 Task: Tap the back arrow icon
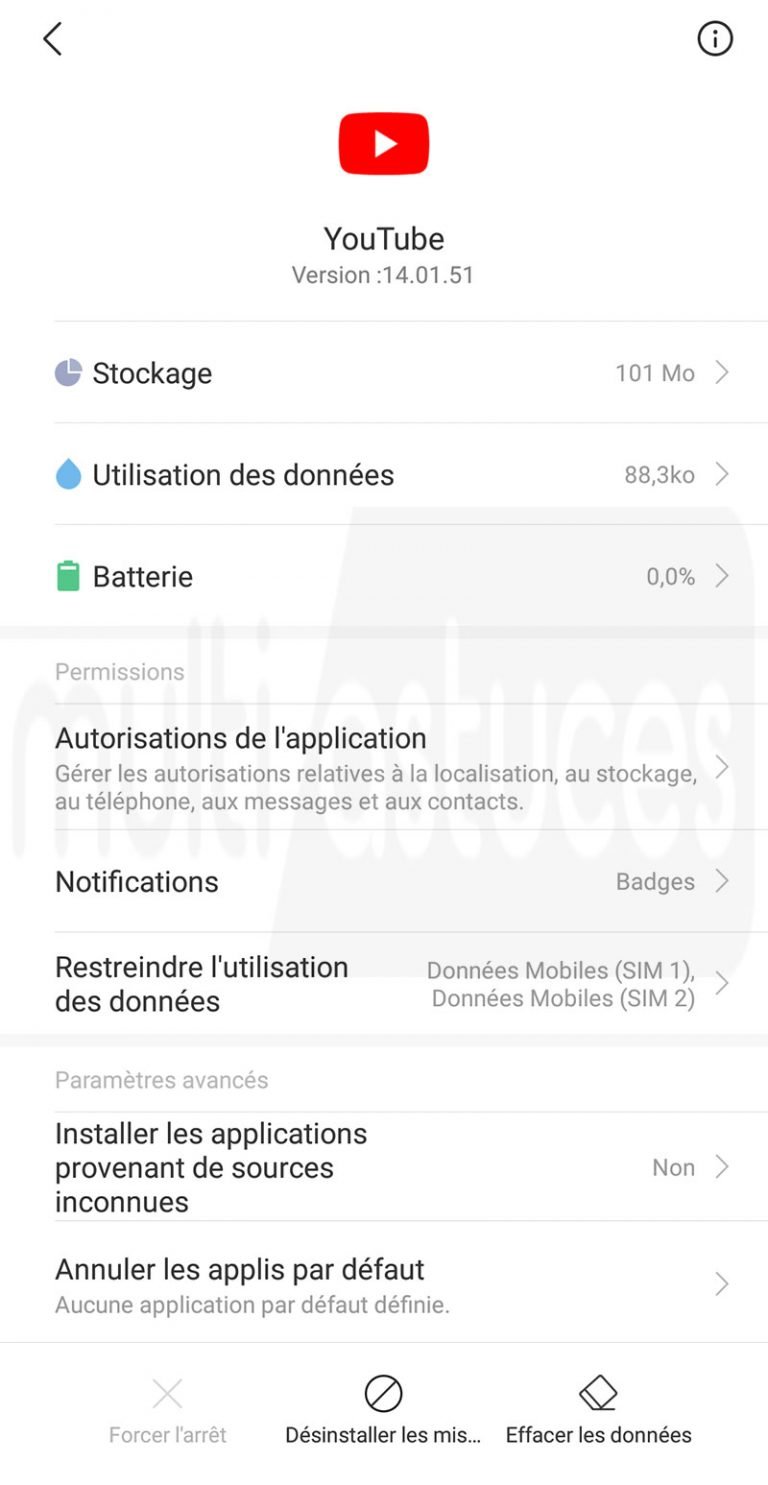[x=53, y=39]
